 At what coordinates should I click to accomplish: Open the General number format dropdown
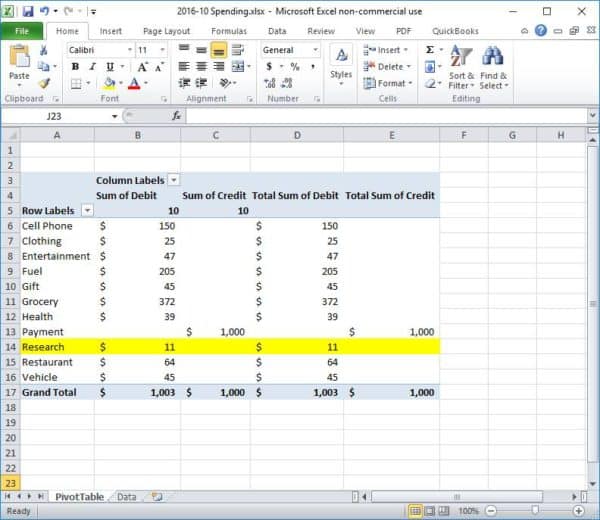click(x=315, y=50)
